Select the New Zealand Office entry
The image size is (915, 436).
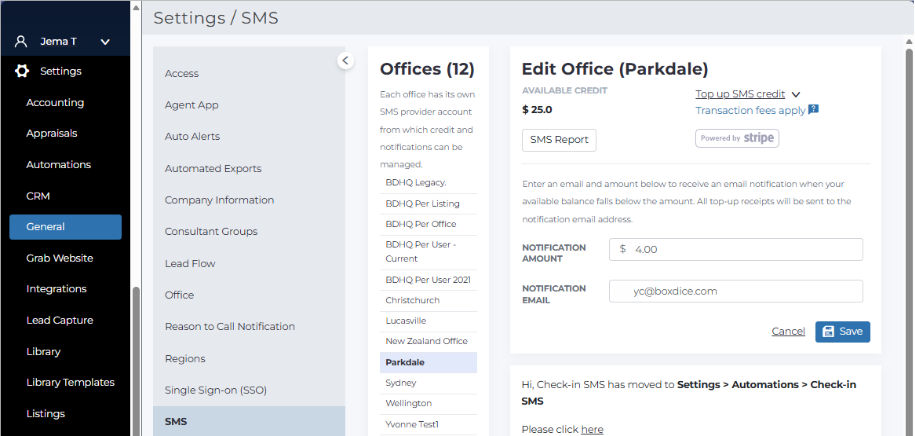pyautogui.click(x=428, y=341)
